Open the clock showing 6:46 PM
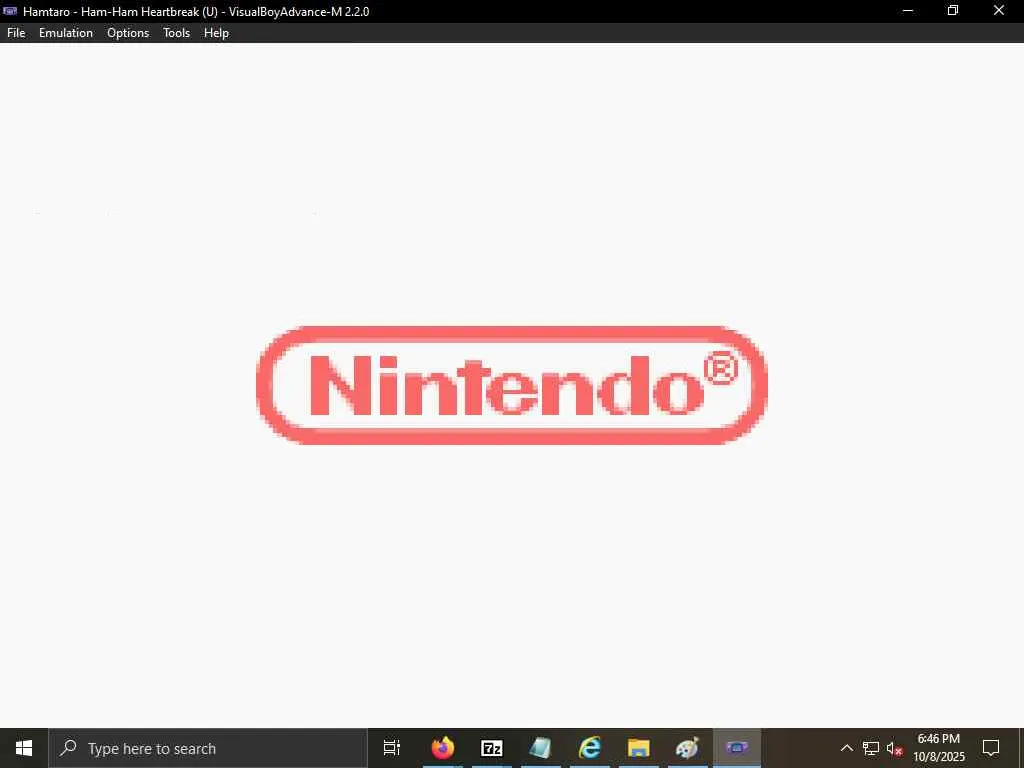Viewport: 1024px width, 768px height. click(938, 748)
